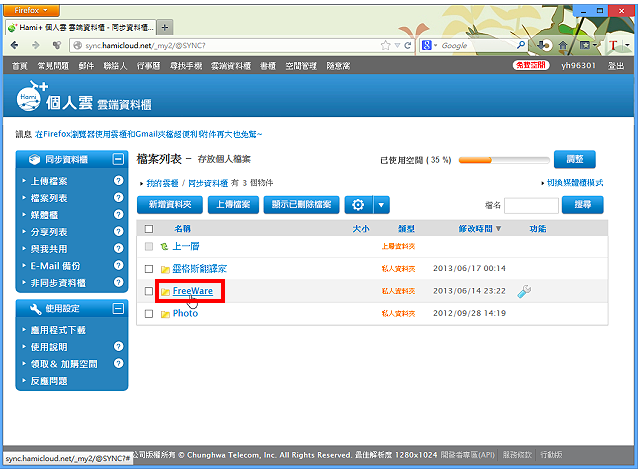Click the 35% used-space progress bar

tap(504, 160)
